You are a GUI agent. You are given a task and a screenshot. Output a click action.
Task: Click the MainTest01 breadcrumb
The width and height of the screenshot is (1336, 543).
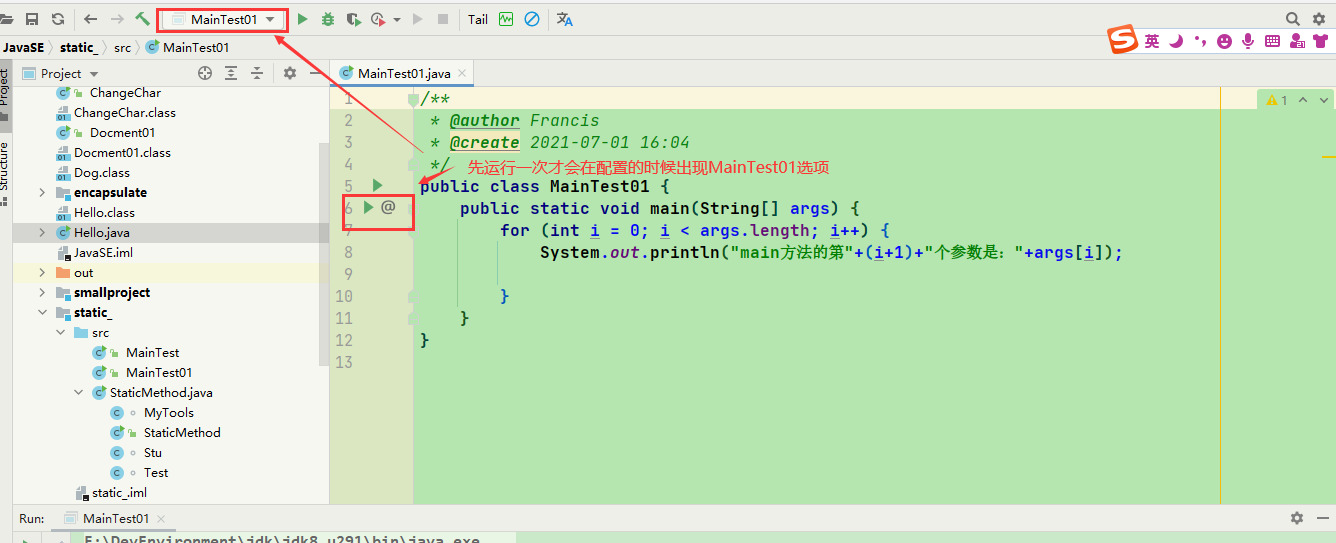pos(188,47)
